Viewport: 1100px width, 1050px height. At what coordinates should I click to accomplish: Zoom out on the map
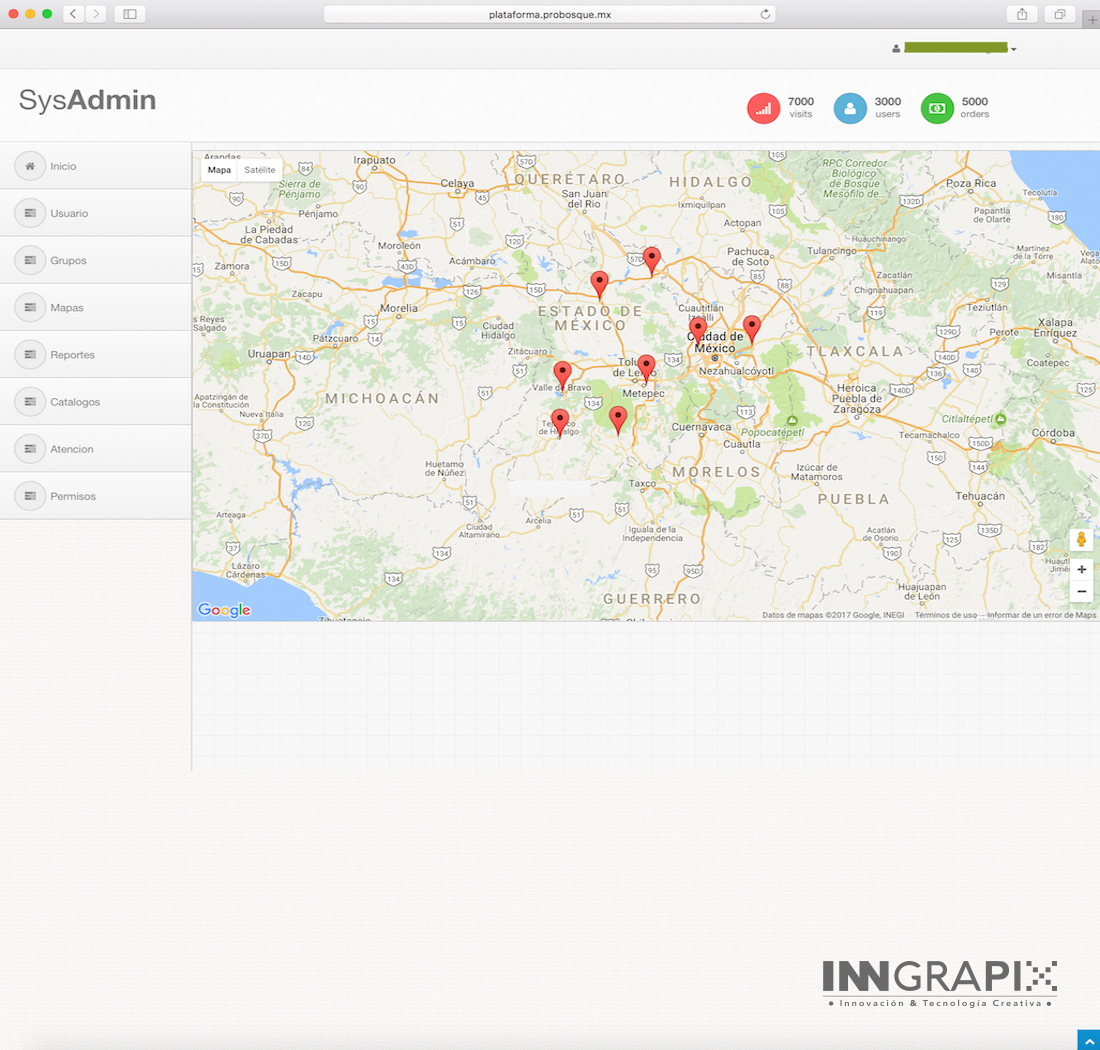(x=1081, y=591)
